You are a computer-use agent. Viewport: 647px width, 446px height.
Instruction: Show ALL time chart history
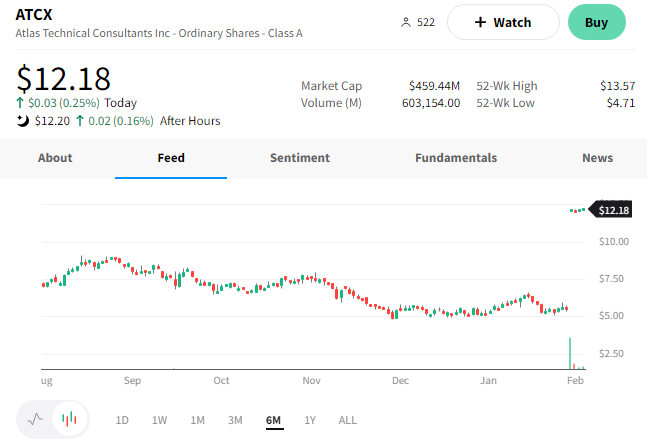347,420
